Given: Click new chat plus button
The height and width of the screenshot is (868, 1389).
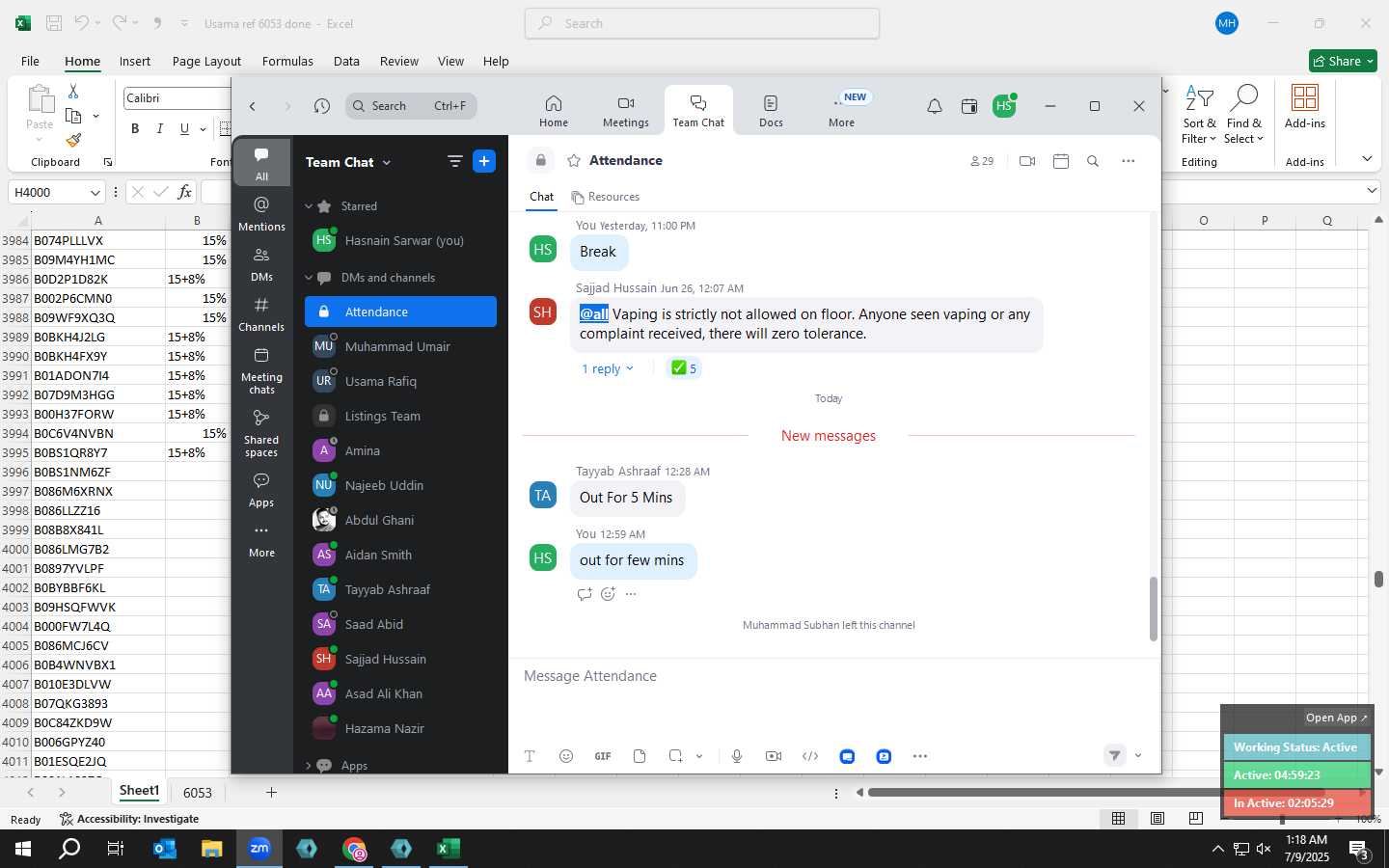Looking at the screenshot, I should click(x=484, y=161).
